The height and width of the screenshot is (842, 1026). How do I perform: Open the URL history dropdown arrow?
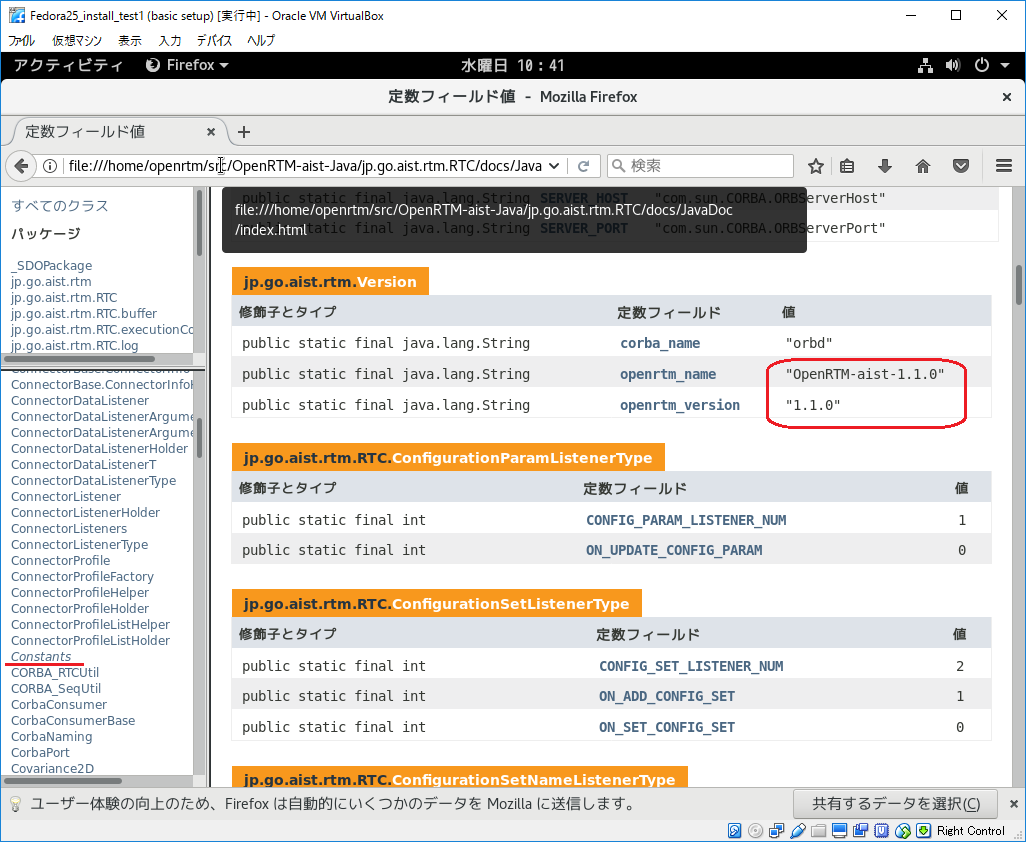point(554,166)
